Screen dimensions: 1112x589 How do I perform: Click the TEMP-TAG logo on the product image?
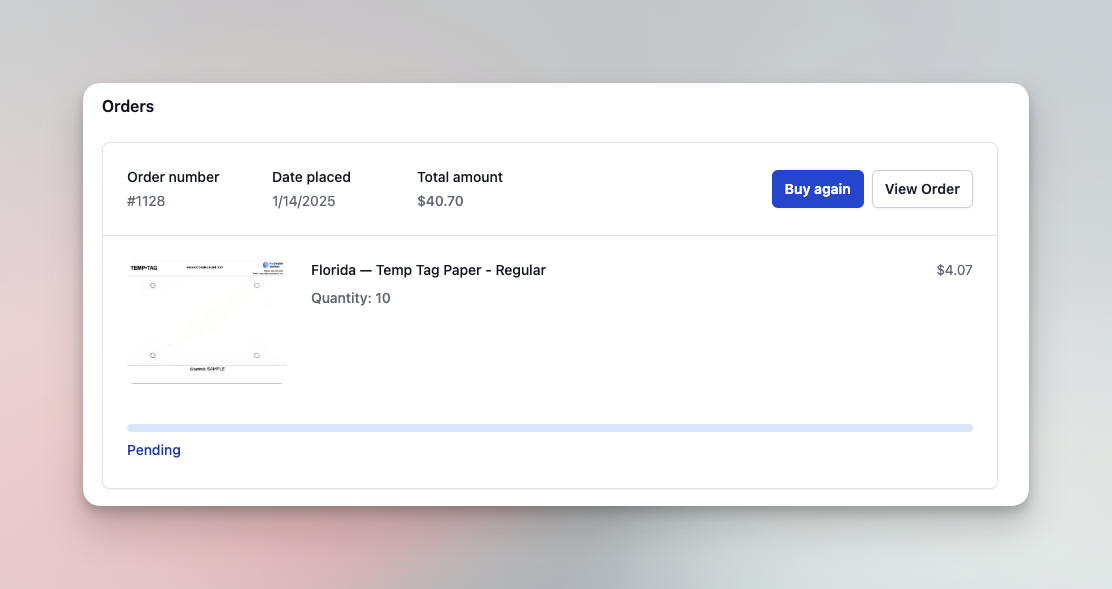pyautogui.click(x=143, y=268)
